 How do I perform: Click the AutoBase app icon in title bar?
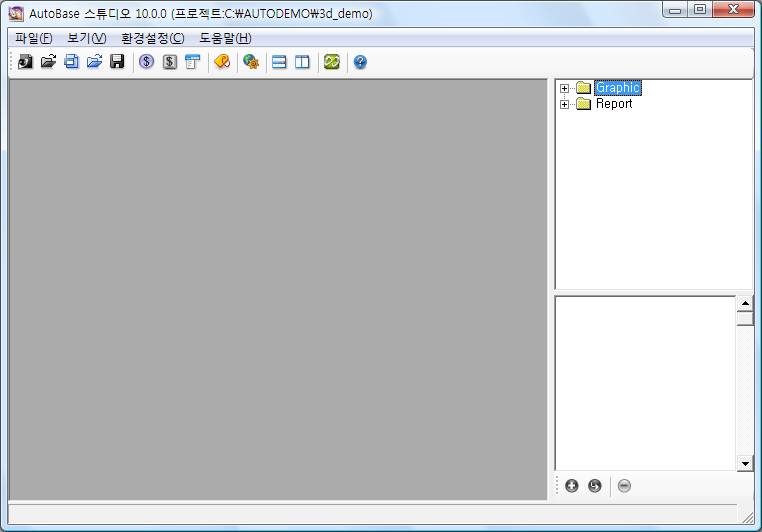[x=16, y=14]
